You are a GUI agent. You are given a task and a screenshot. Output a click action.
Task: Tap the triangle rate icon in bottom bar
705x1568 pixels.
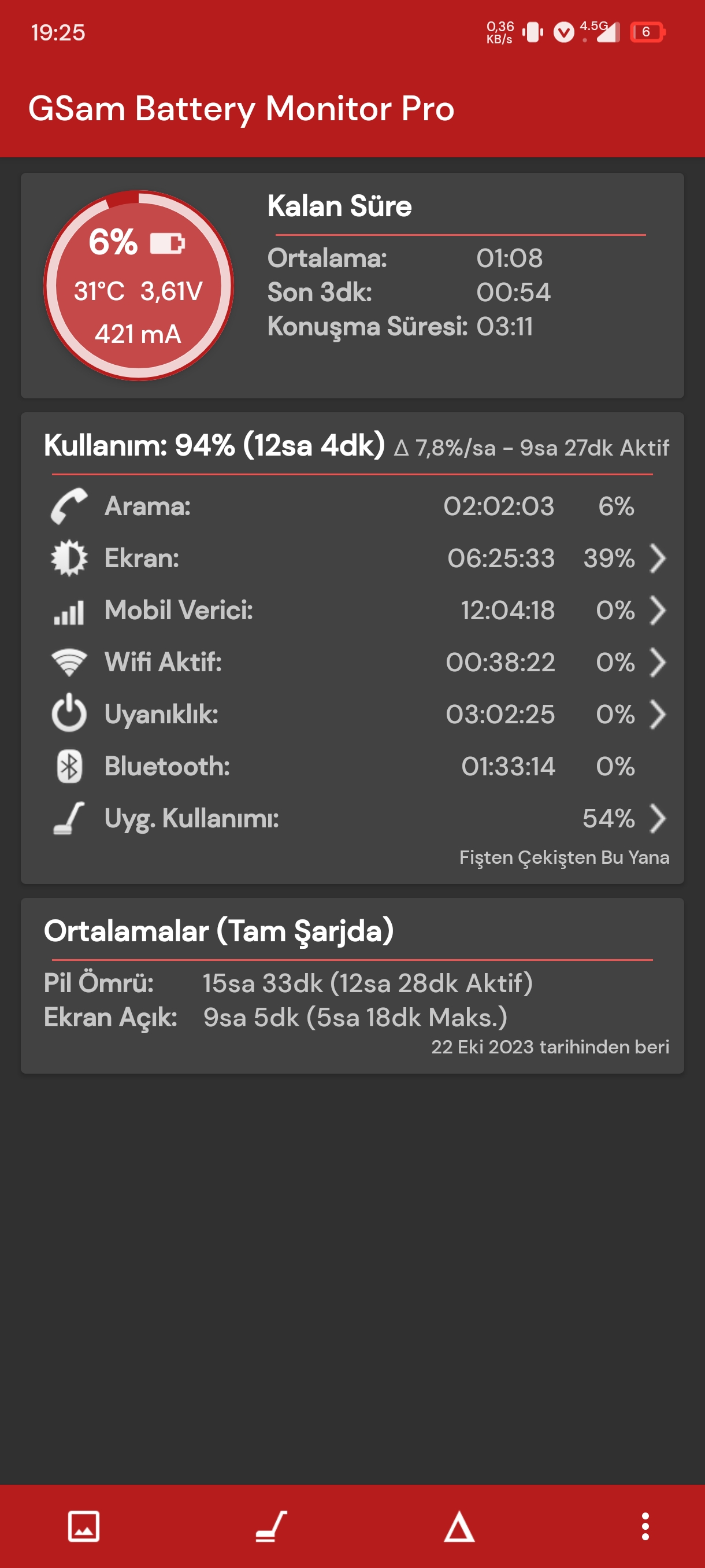[459, 1526]
